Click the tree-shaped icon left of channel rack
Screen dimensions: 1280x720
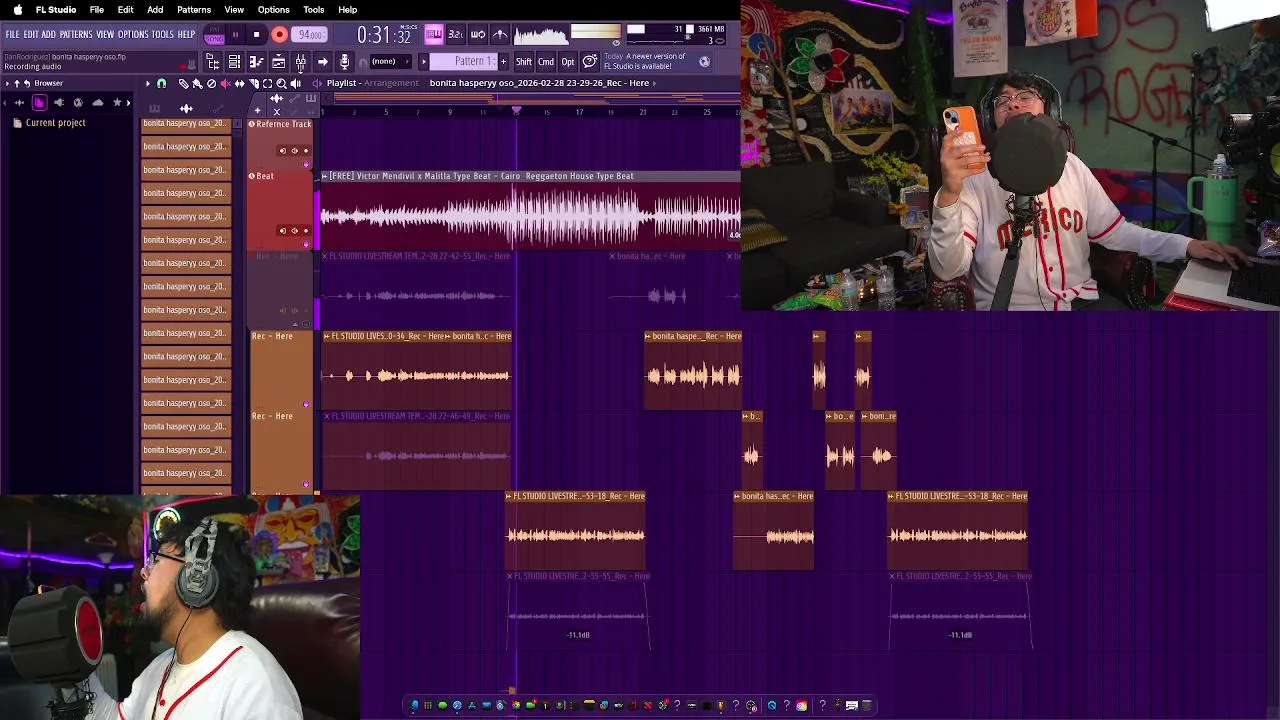(x=213, y=62)
